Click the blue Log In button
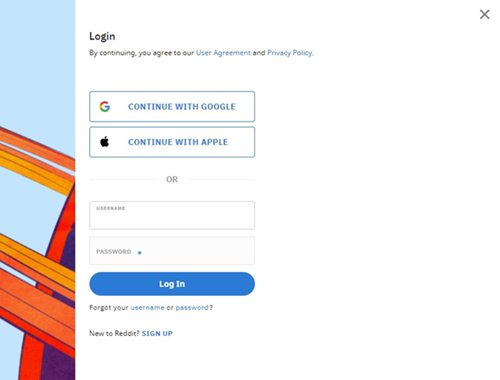Image resolution: width=500 pixels, height=380 pixels. [172, 284]
